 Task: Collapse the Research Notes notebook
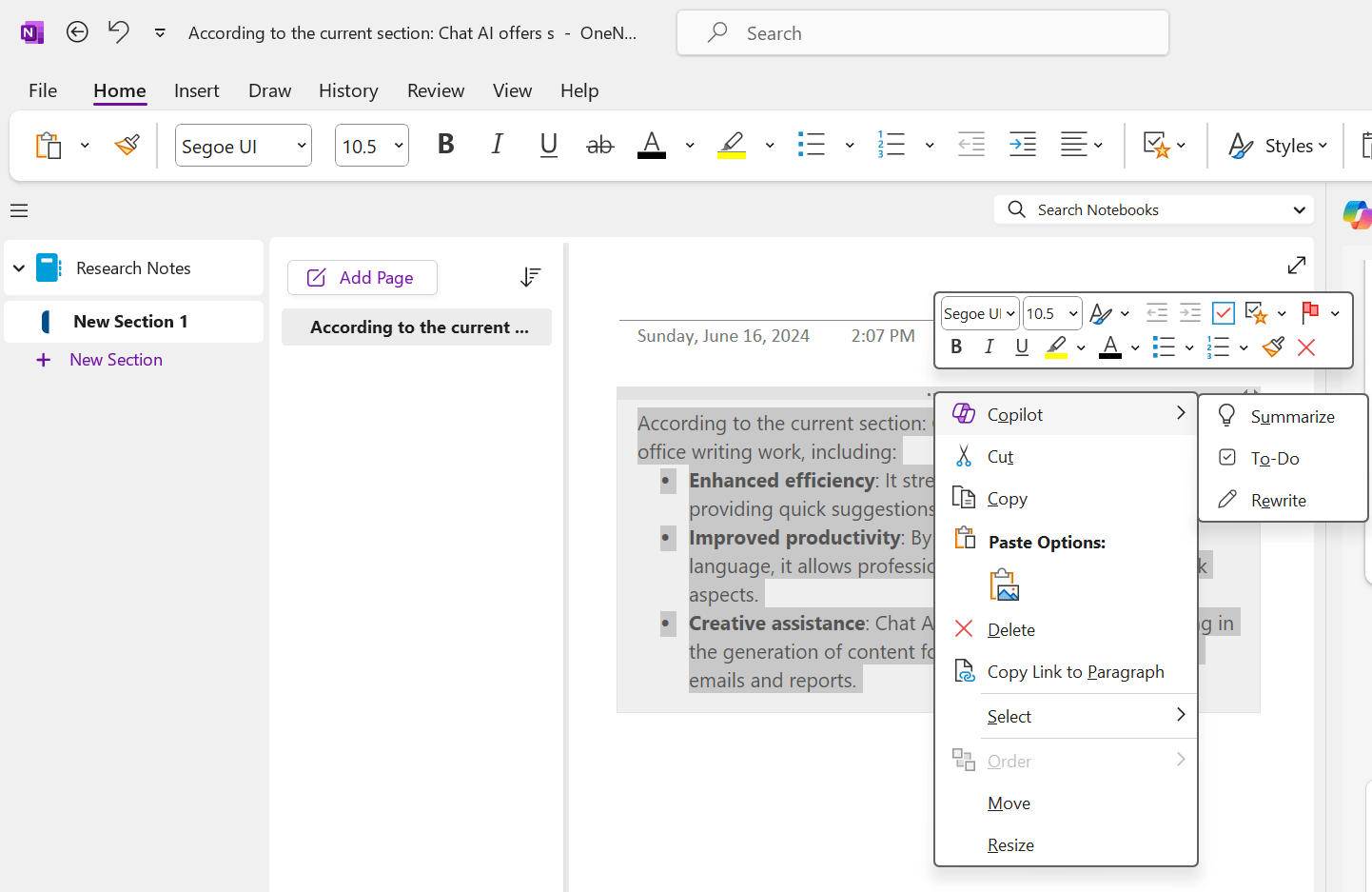[x=19, y=268]
